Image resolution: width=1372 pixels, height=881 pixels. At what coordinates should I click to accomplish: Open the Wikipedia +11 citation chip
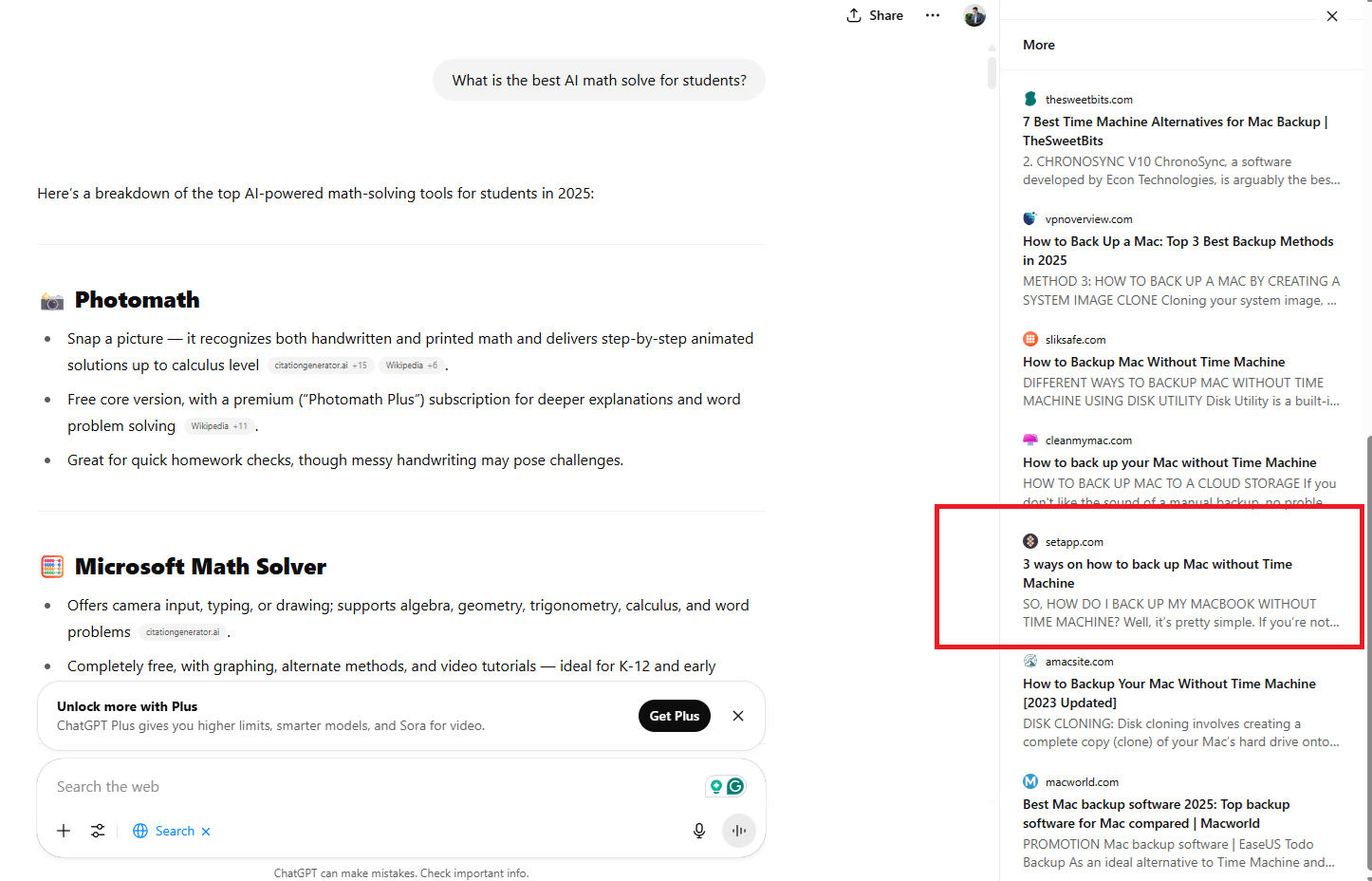click(219, 426)
